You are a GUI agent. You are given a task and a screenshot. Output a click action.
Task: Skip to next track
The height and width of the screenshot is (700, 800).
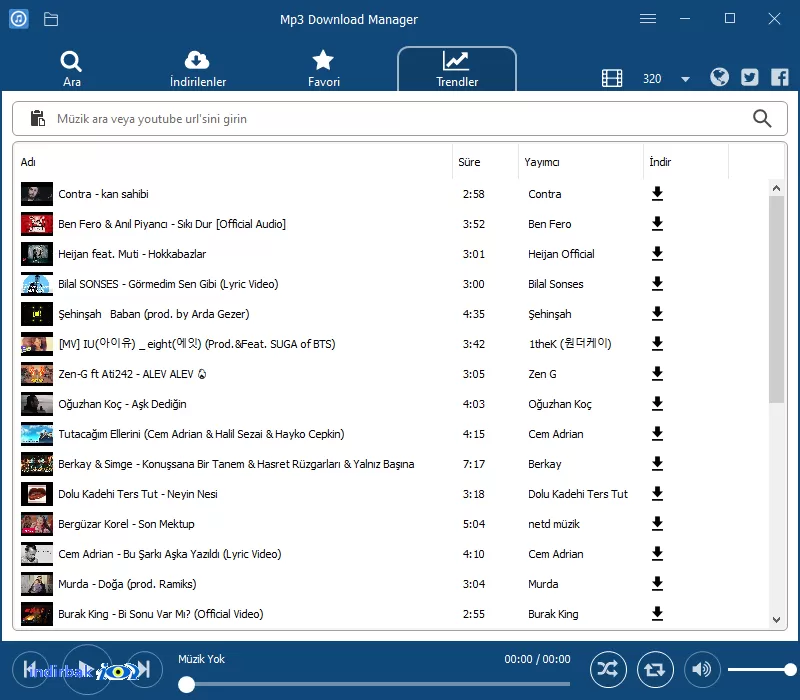pos(144,669)
